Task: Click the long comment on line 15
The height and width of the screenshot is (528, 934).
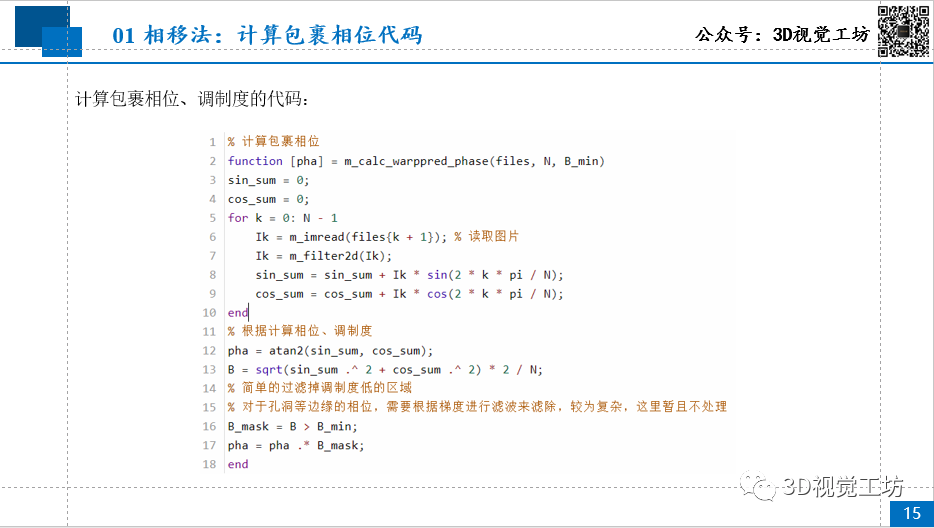Action: tap(477, 408)
